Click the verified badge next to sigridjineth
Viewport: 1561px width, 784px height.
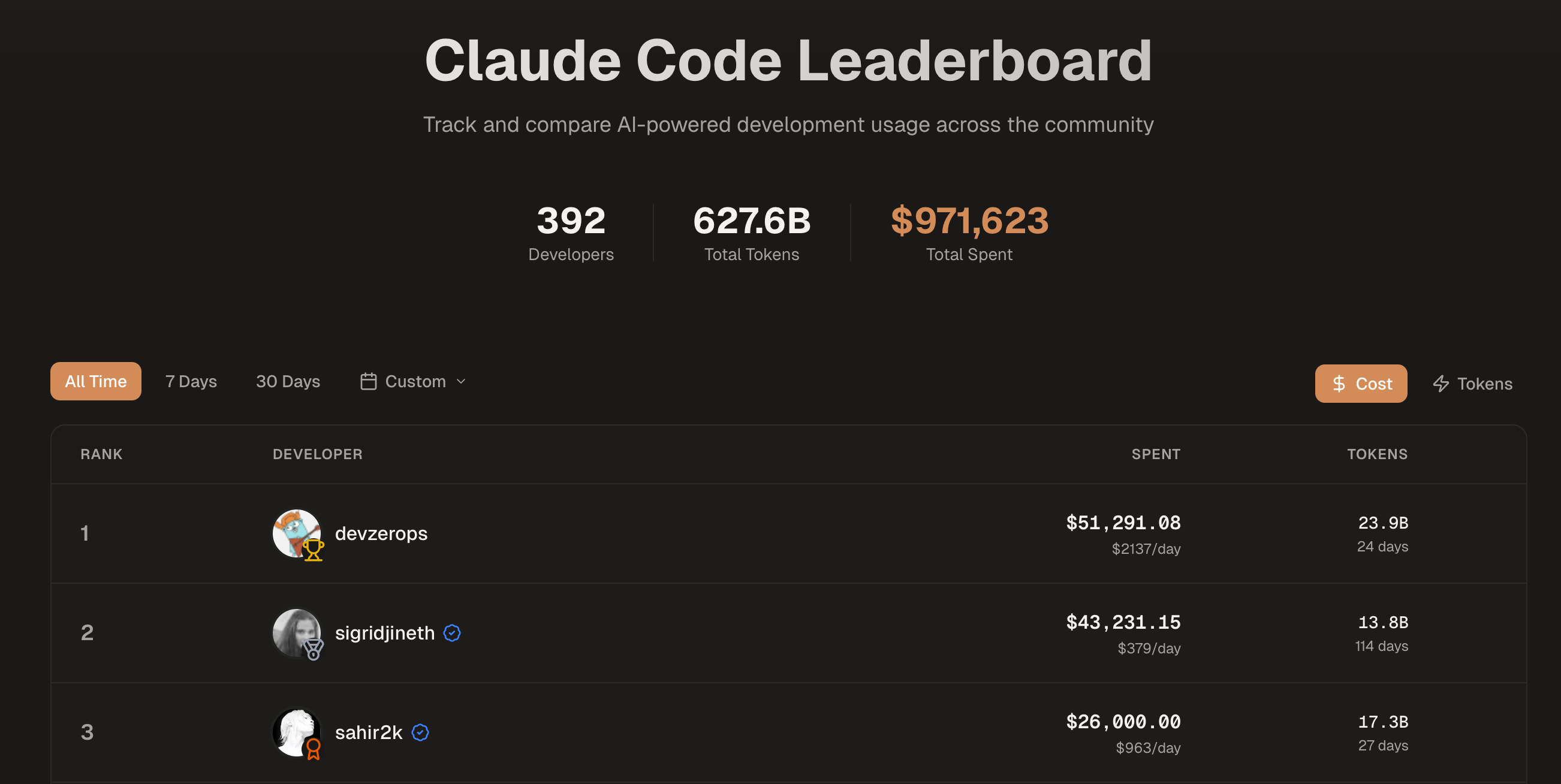(451, 633)
